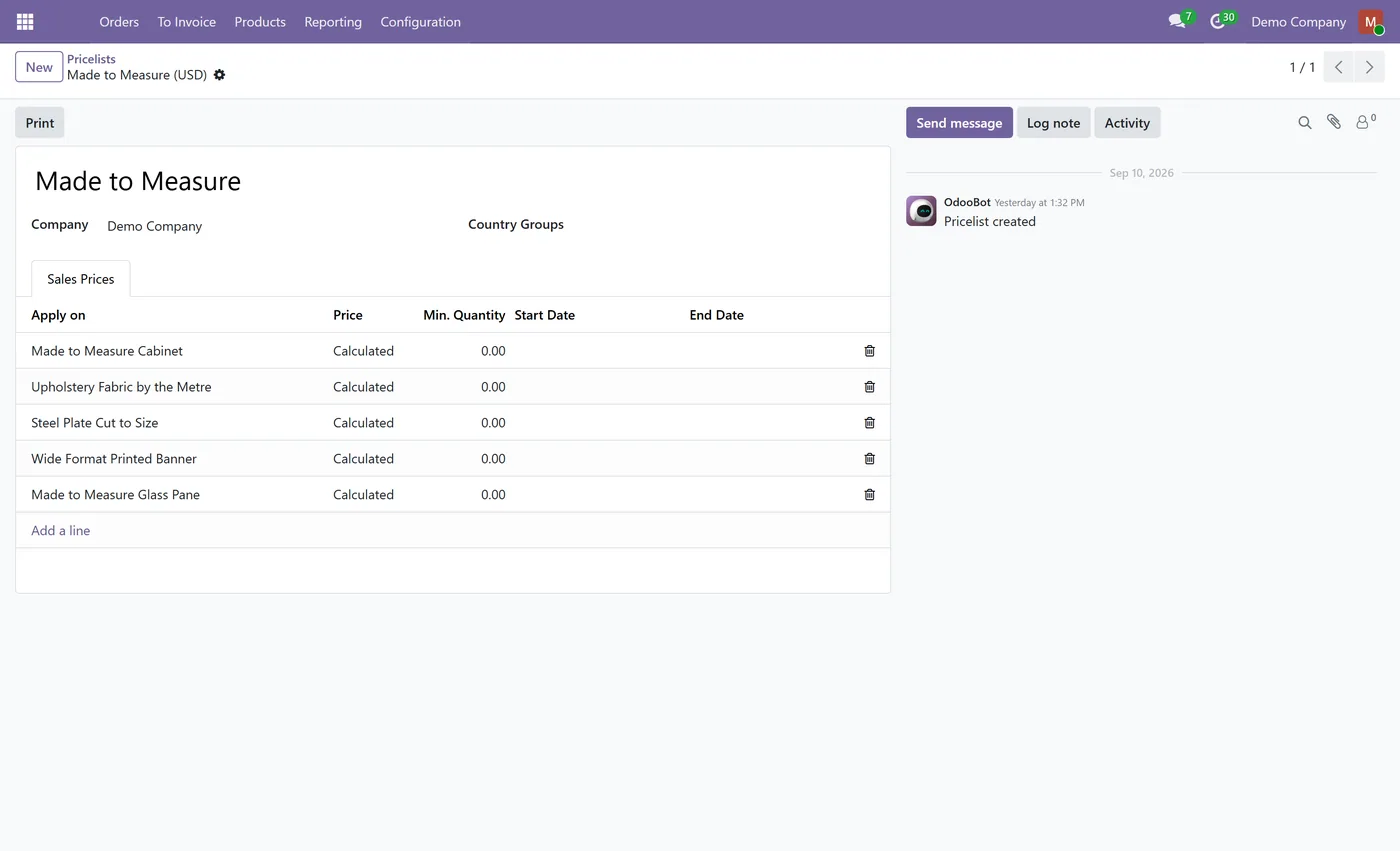The width and height of the screenshot is (1400, 851).
Task: Delete the Steel Plate Cut to Size line
Action: tap(869, 423)
